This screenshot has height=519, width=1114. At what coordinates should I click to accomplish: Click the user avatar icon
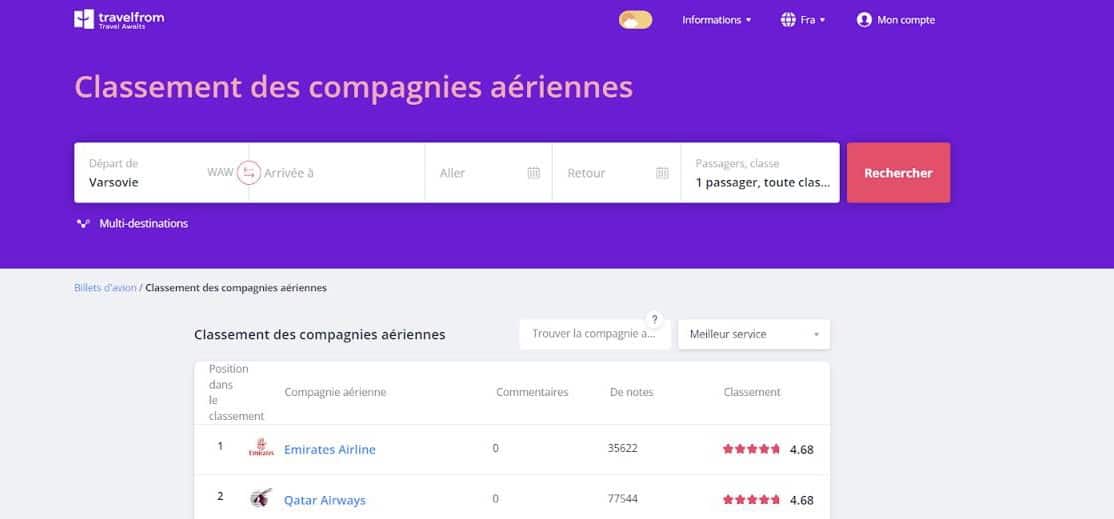(x=864, y=20)
